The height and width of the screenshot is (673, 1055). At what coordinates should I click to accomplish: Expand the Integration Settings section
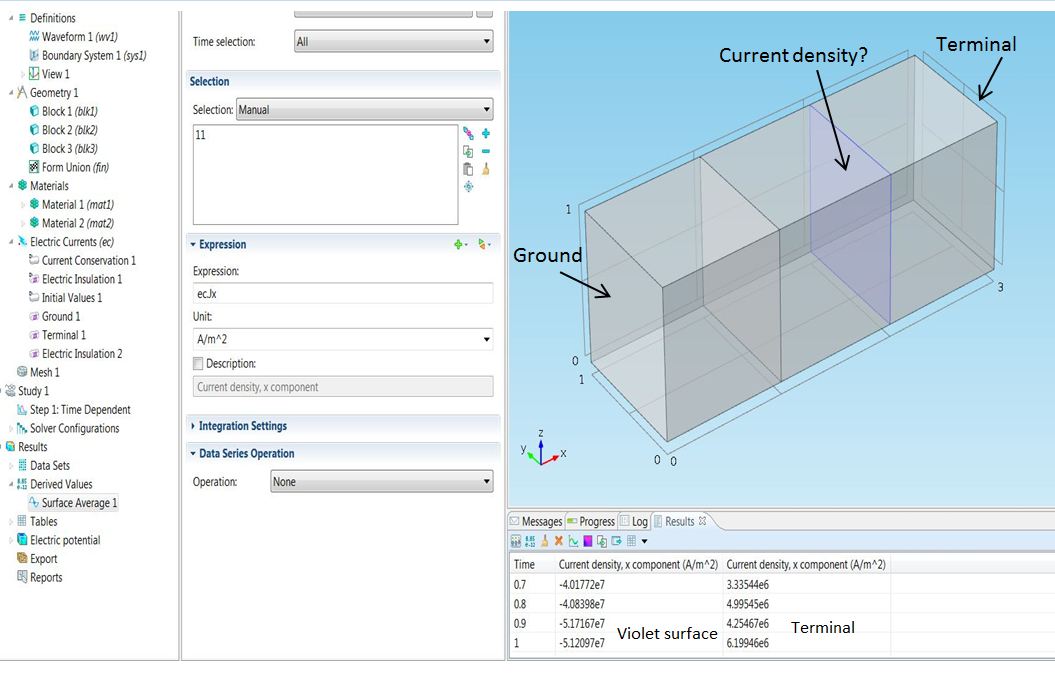tap(242, 426)
